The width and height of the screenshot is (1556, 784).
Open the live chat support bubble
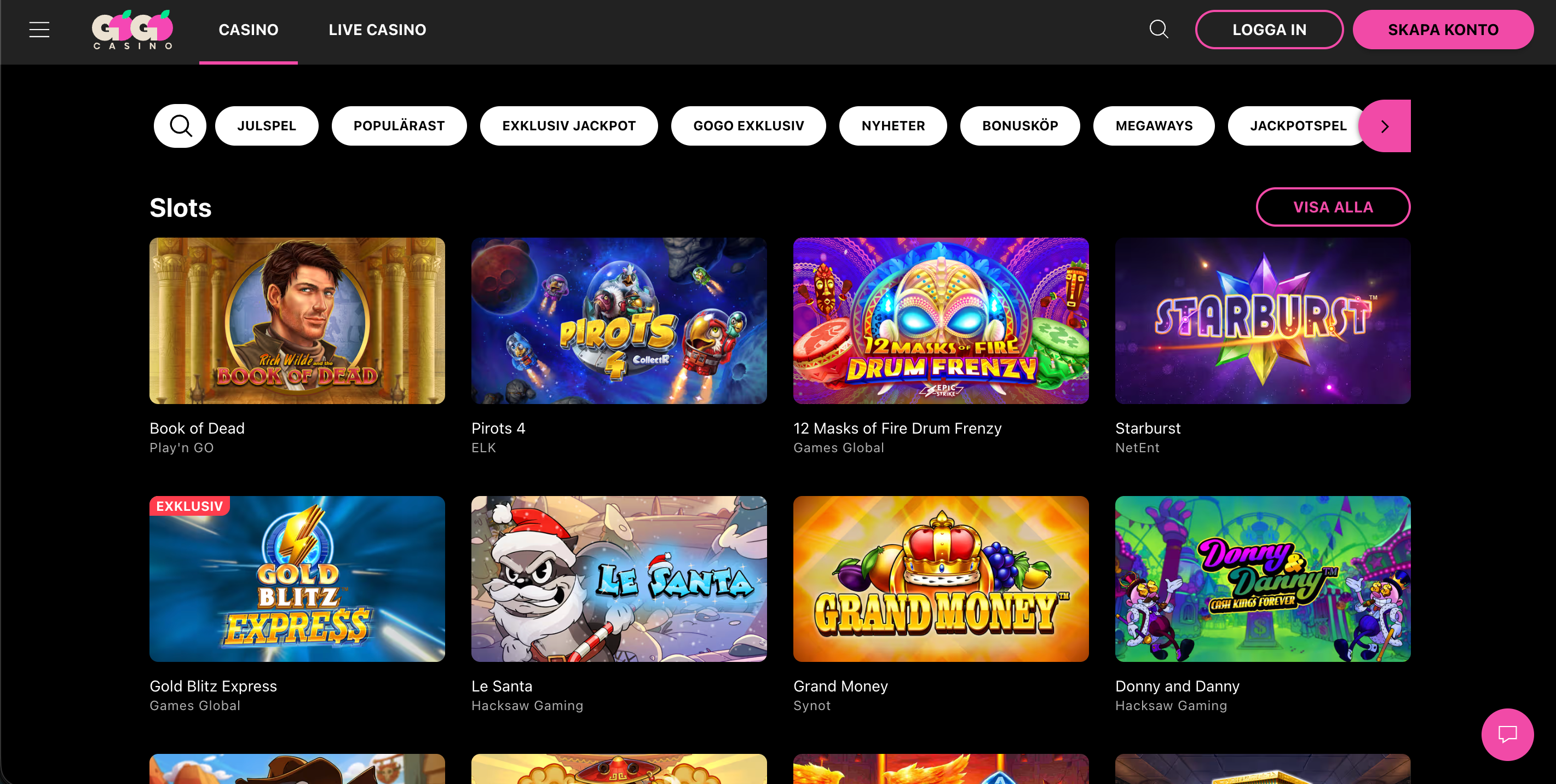pyautogui.click(x=1508, y=735)
